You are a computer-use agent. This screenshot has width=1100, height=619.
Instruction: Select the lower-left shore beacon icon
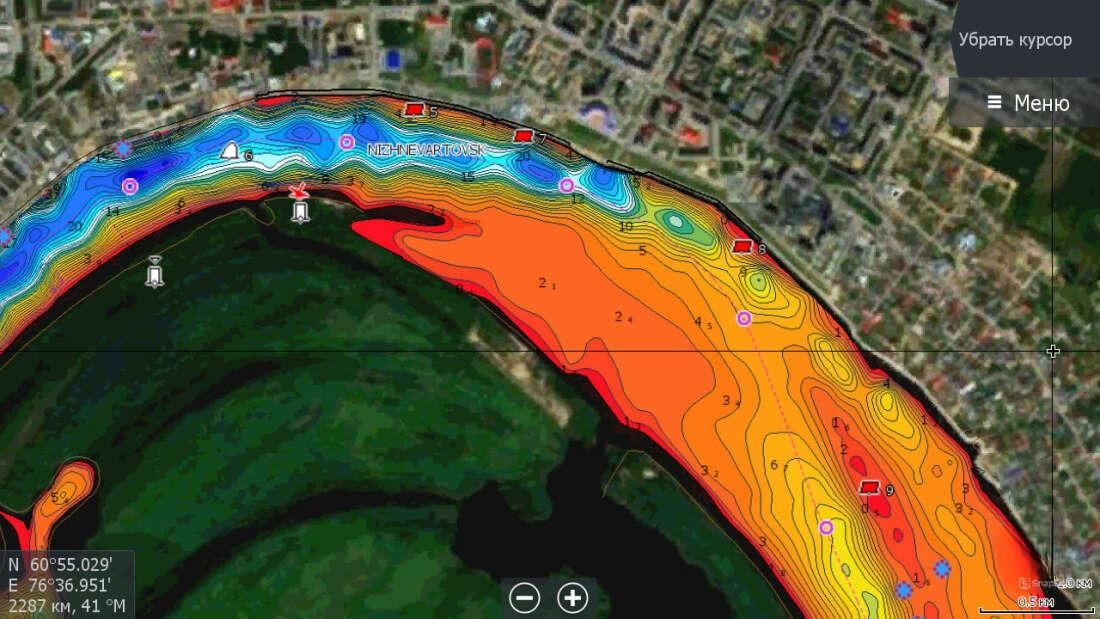154,272
